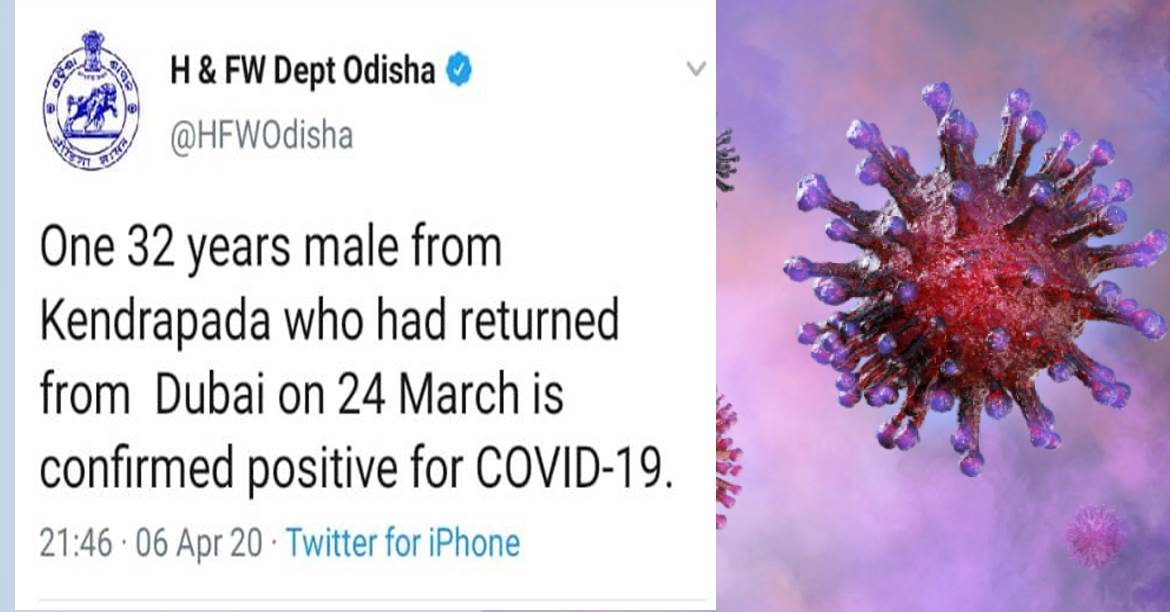Click the phrase One 32 years male
Image resolution: width=1170 pixels, height=612 pixels.
[268, 249]
